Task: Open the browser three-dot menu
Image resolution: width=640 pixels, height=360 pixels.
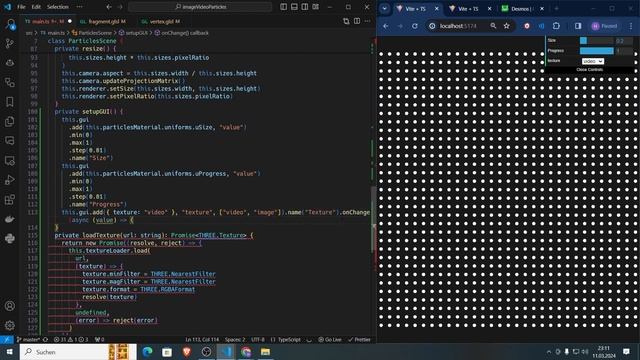Action: 631,26
